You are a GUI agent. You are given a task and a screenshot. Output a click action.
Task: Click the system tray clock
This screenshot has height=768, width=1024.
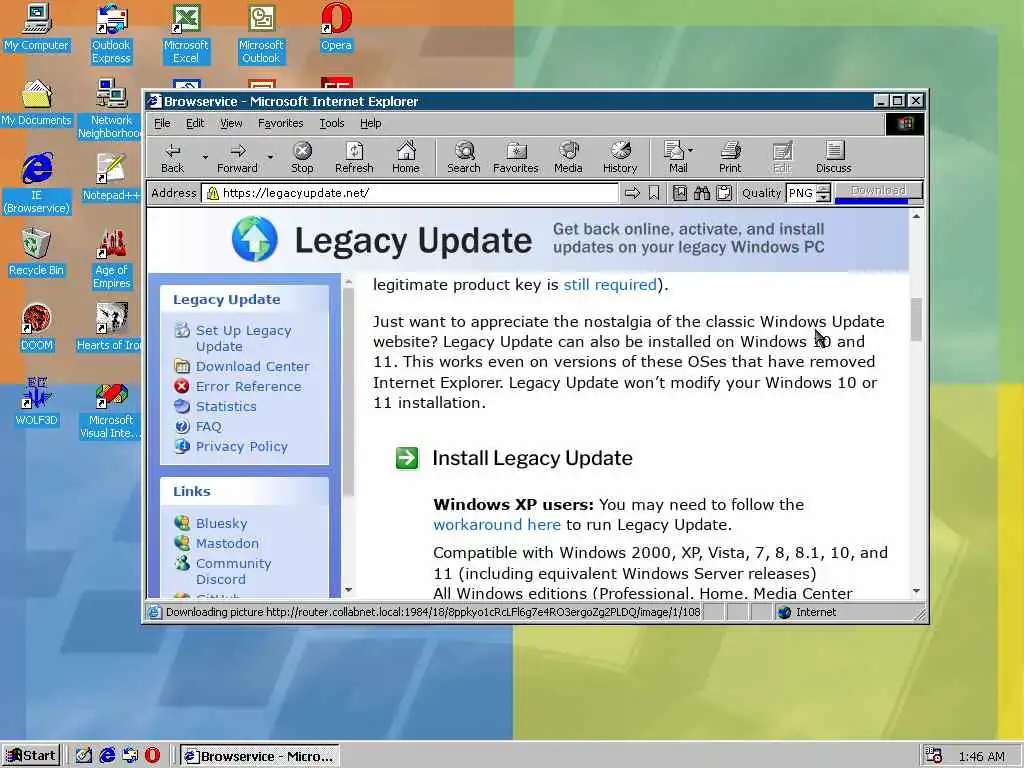coord(981,756)
